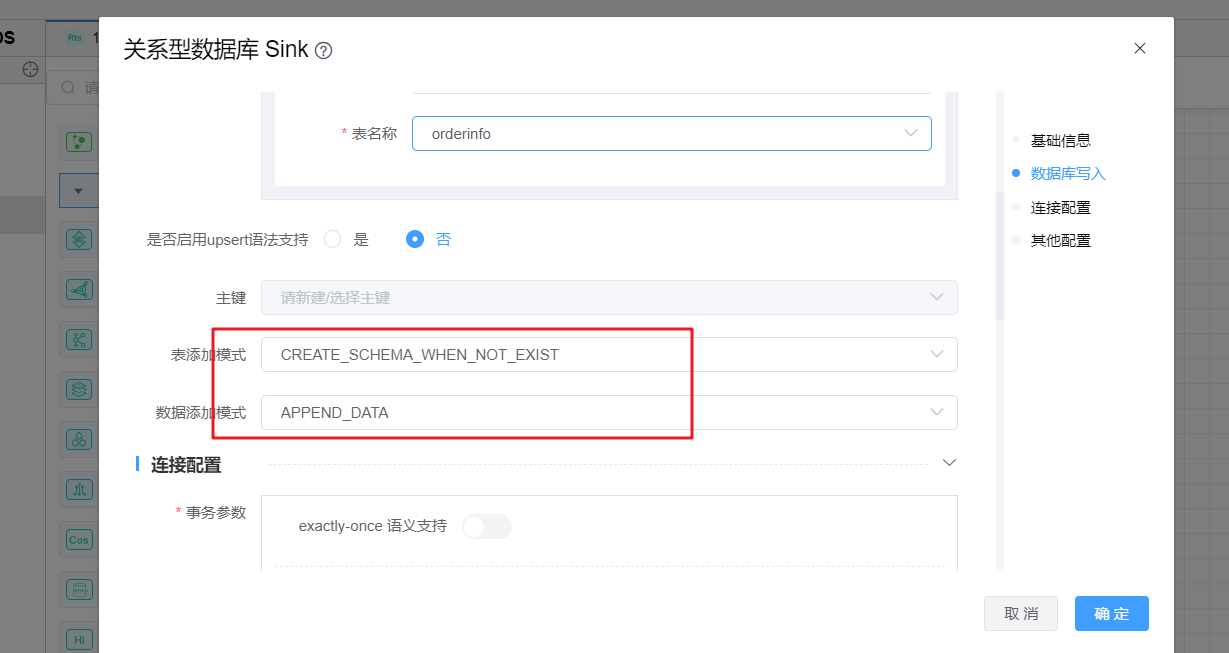The width and height of the screenshot is (1229, 653).
Task: Select 否 for upsert syntax support
Action: pyautogui.click(x=415, y=239)
